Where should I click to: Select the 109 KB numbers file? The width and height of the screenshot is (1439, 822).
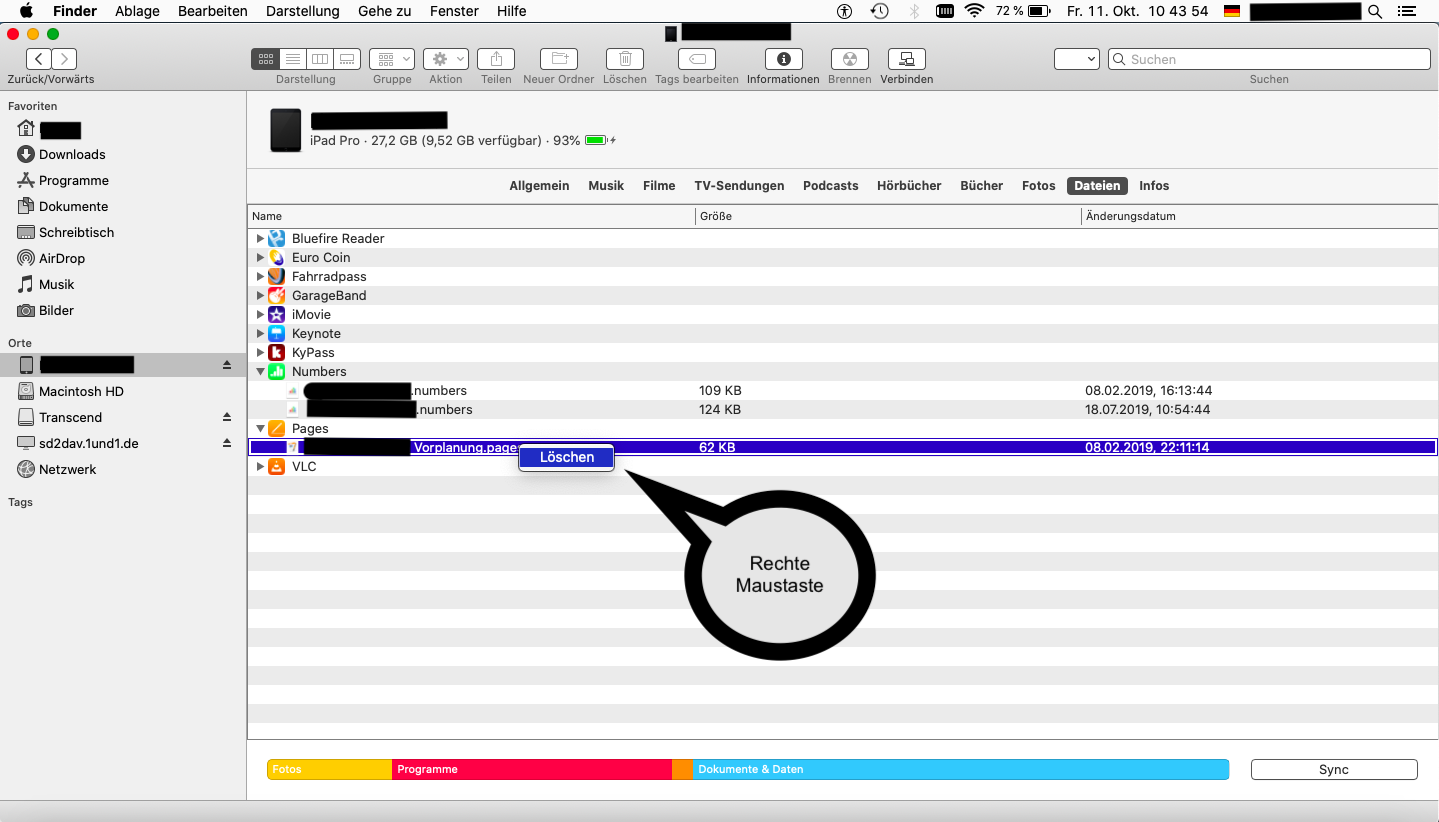coord(842,390)
